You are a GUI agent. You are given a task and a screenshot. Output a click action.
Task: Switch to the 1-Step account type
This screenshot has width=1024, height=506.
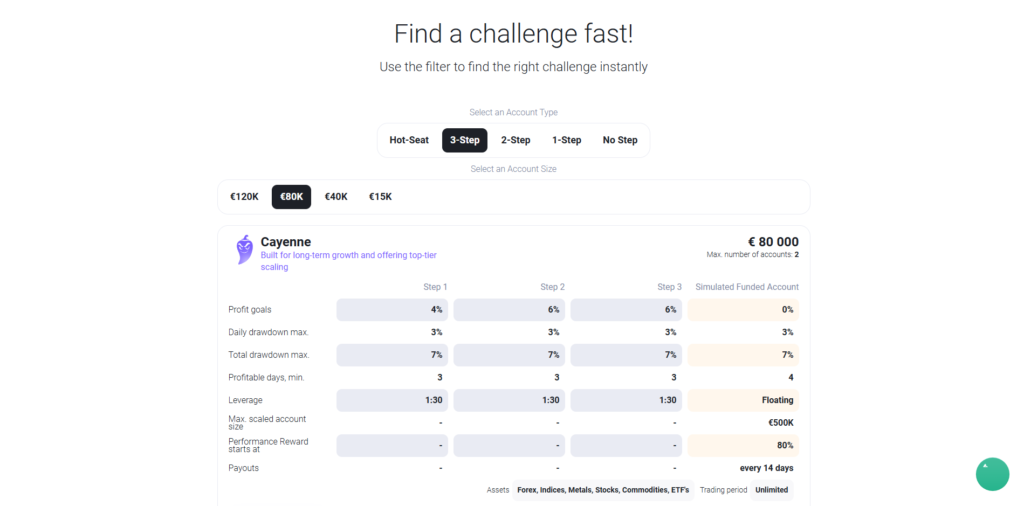point(567,140)
